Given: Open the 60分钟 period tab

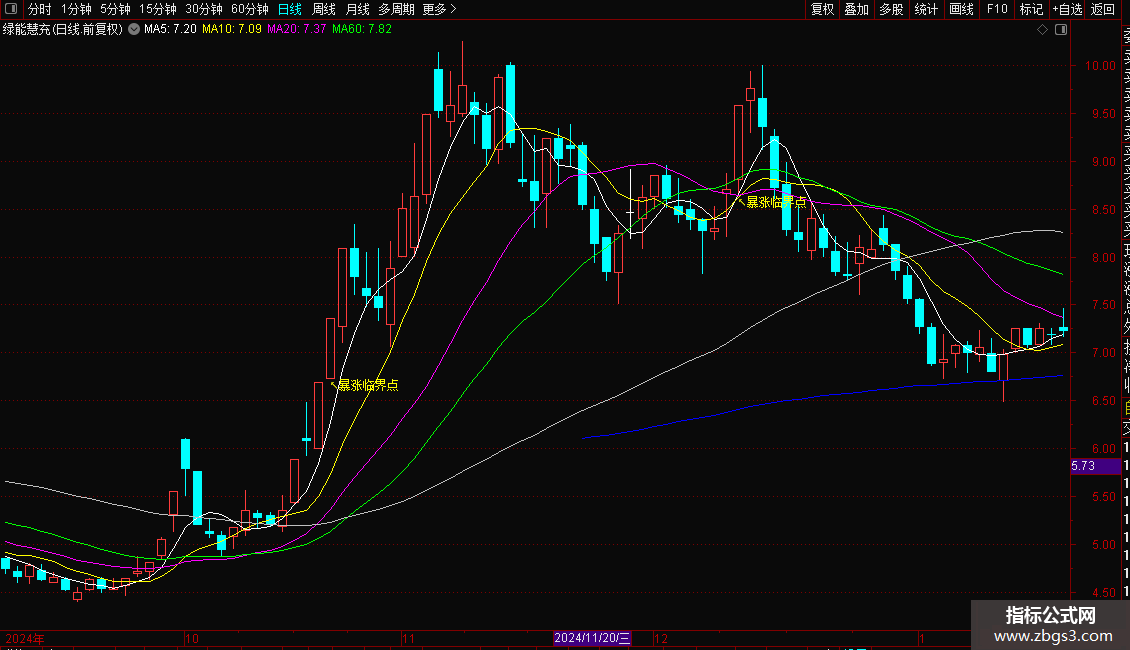Looking at the screenshot, I should pos(250,9).
